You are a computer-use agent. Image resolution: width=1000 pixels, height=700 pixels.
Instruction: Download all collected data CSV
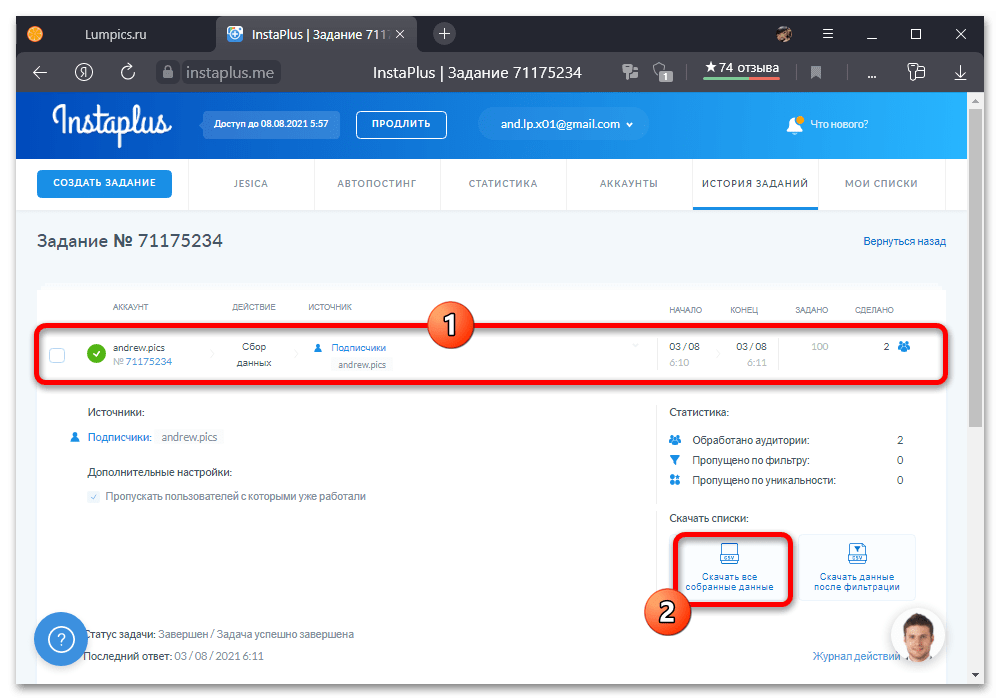pyautogui.click(x=729, y=567)
